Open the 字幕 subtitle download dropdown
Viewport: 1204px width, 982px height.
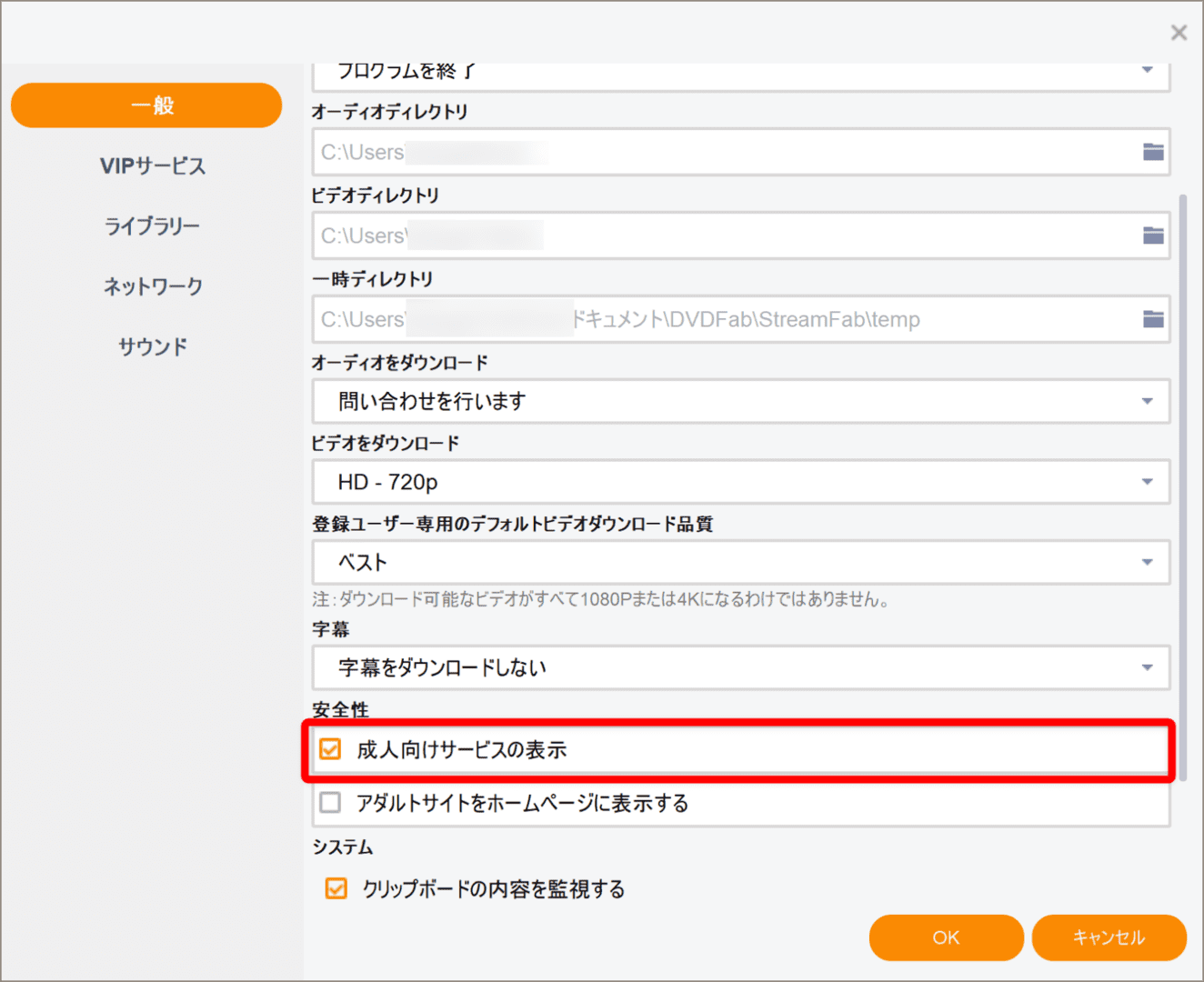click(1148, 667)
